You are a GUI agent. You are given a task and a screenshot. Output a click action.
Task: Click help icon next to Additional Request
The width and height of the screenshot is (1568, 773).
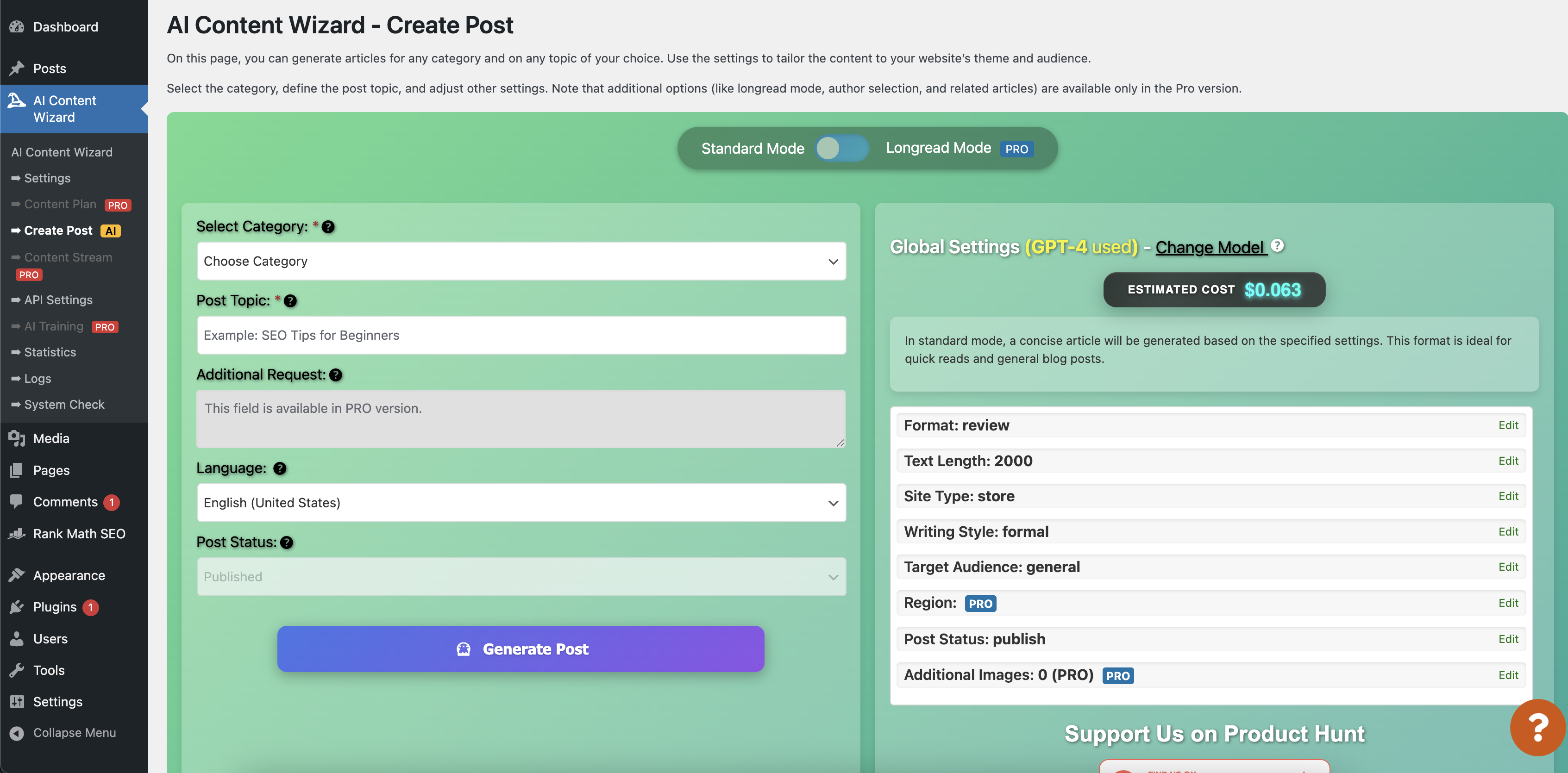pos(335,374)
